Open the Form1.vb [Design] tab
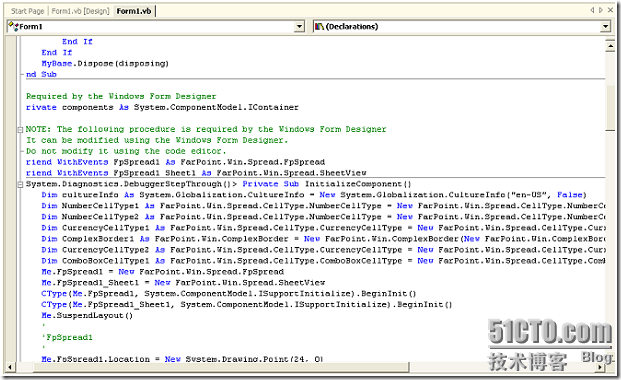Viewport: 621px width, 380px height. point(80,11)
